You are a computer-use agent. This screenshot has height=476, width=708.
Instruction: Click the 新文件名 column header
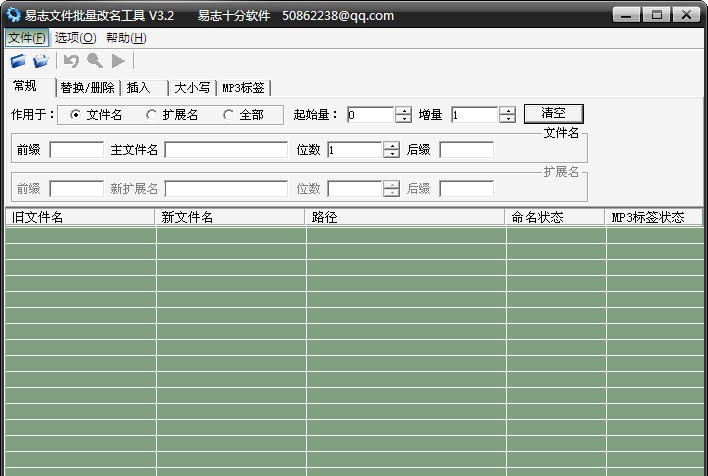point(230,217)
